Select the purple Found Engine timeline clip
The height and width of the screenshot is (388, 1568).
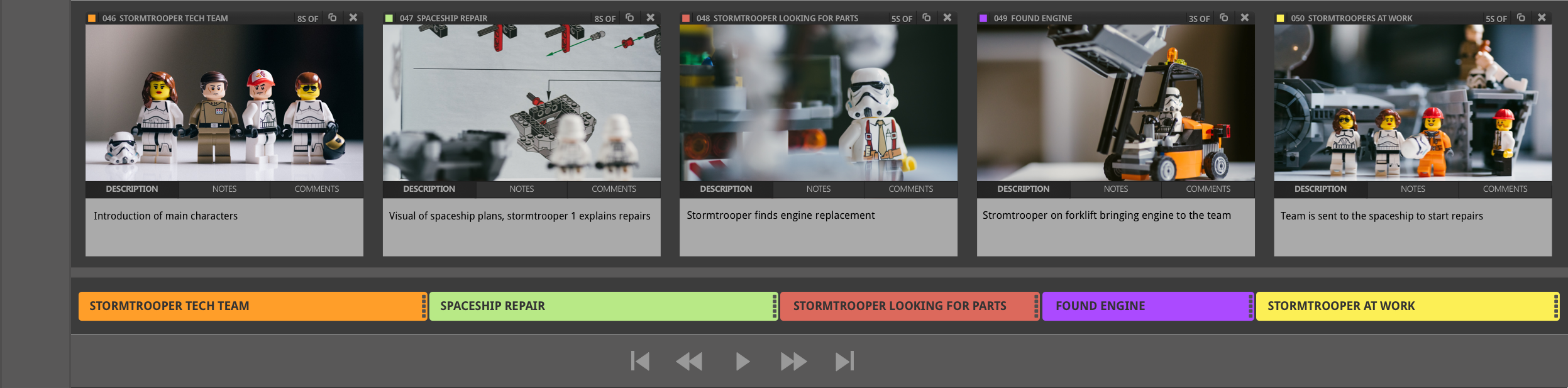(1148, 306)
